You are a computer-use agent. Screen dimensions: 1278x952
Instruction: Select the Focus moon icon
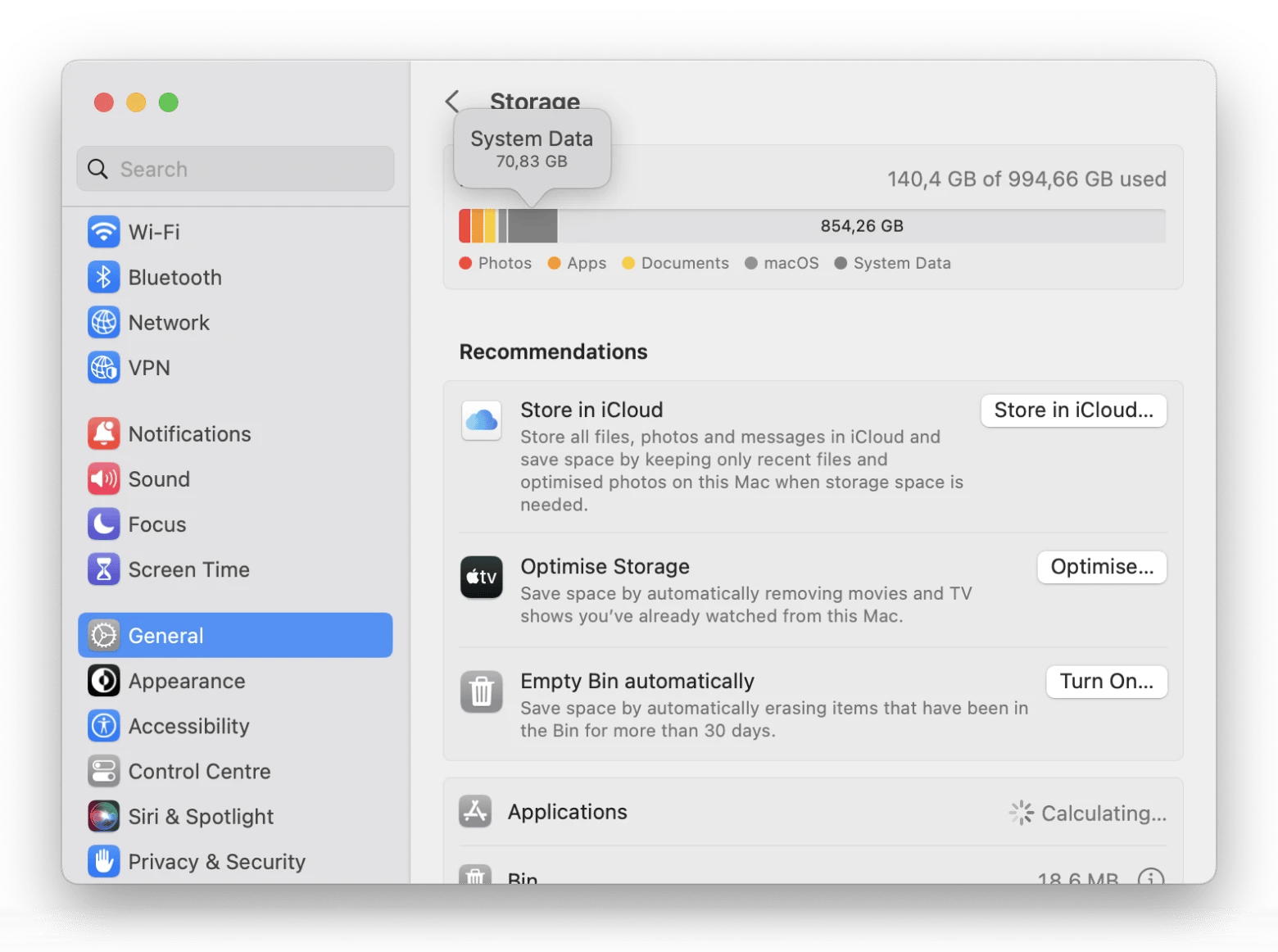pyautogui.click(x=104, y=524)
